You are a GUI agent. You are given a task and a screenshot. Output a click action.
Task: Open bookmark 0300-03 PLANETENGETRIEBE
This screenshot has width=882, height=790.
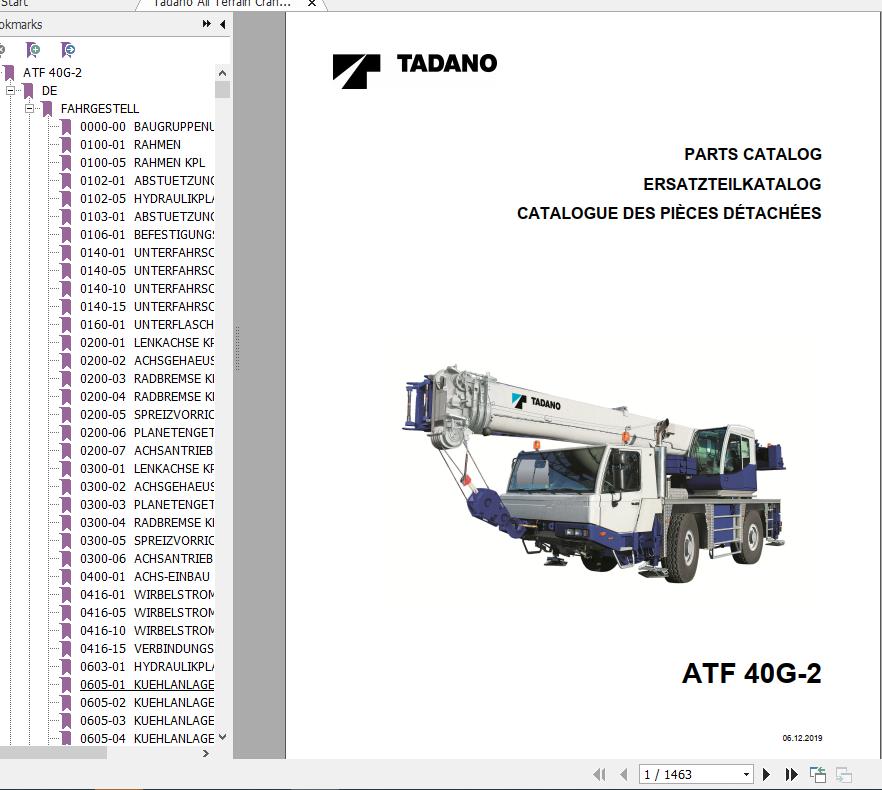pyautogui.click(x=146, y=505)
